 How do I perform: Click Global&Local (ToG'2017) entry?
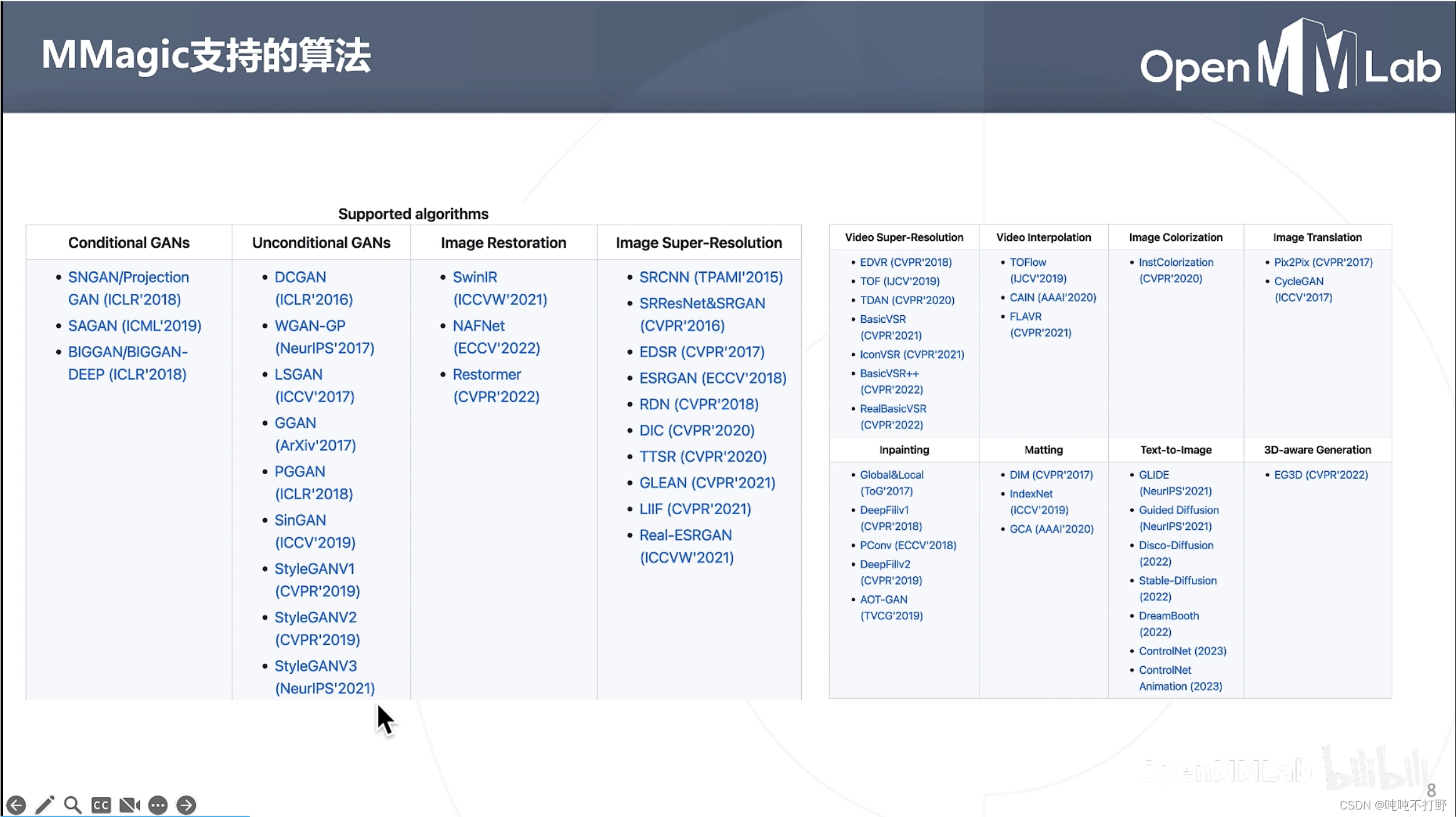point(891,483)
